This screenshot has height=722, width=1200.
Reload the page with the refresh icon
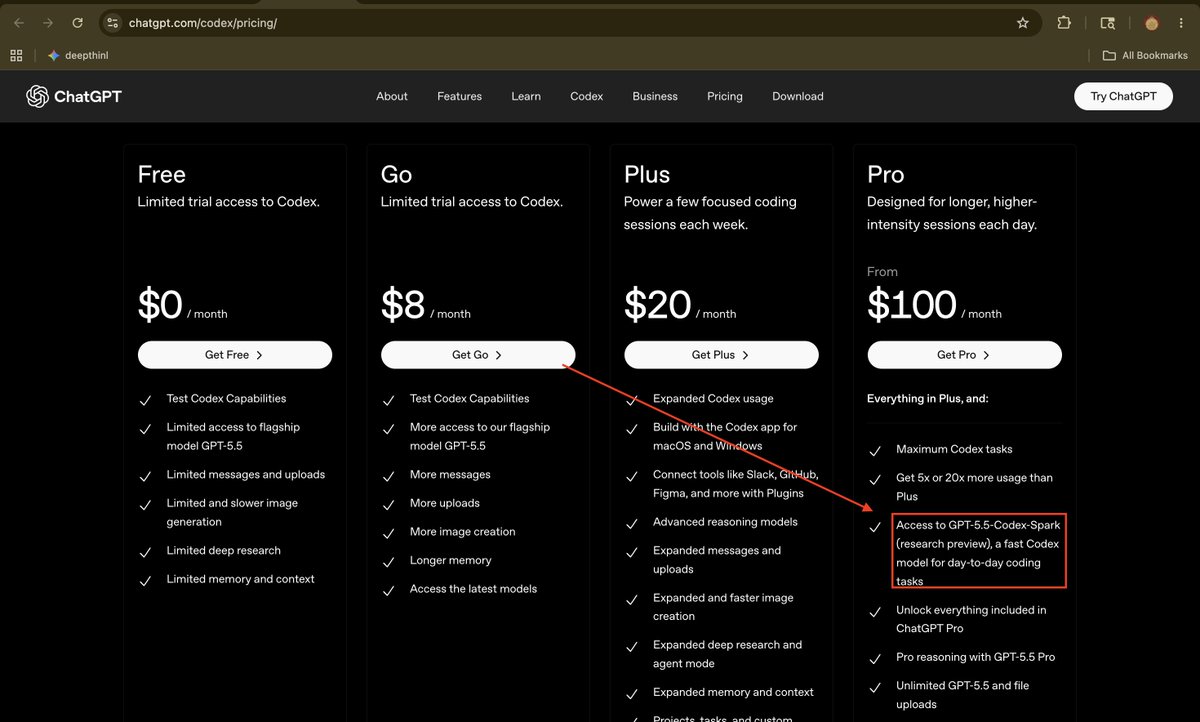click(77, 22)
